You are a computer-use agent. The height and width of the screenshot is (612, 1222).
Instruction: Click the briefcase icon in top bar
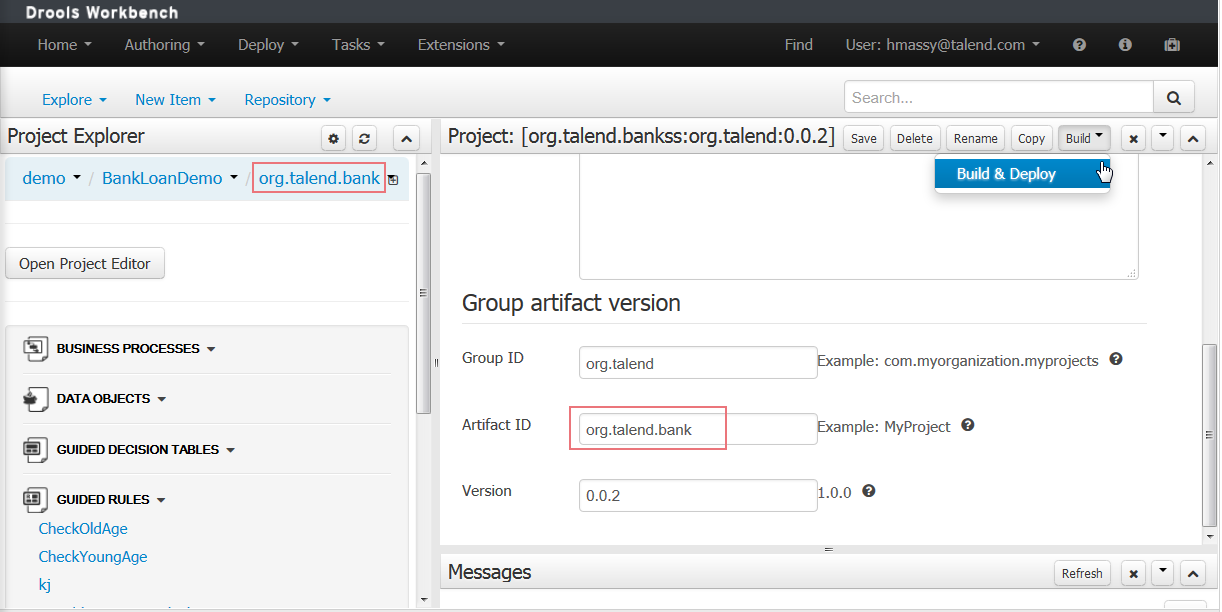coord(1172,45)
